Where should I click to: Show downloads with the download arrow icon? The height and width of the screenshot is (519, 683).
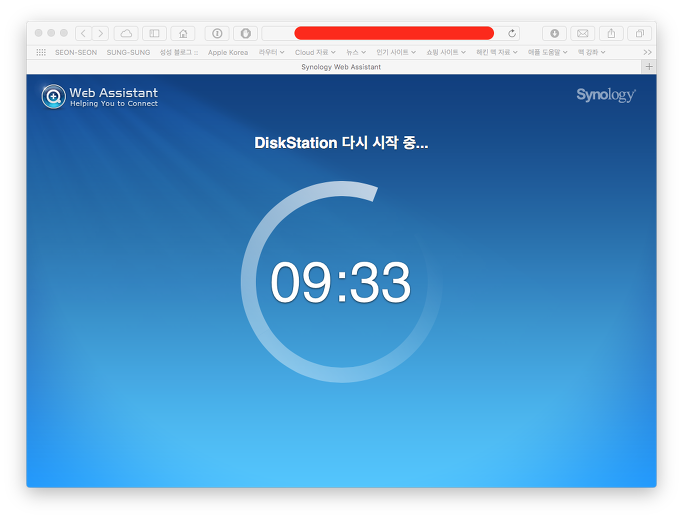(555, 33)
